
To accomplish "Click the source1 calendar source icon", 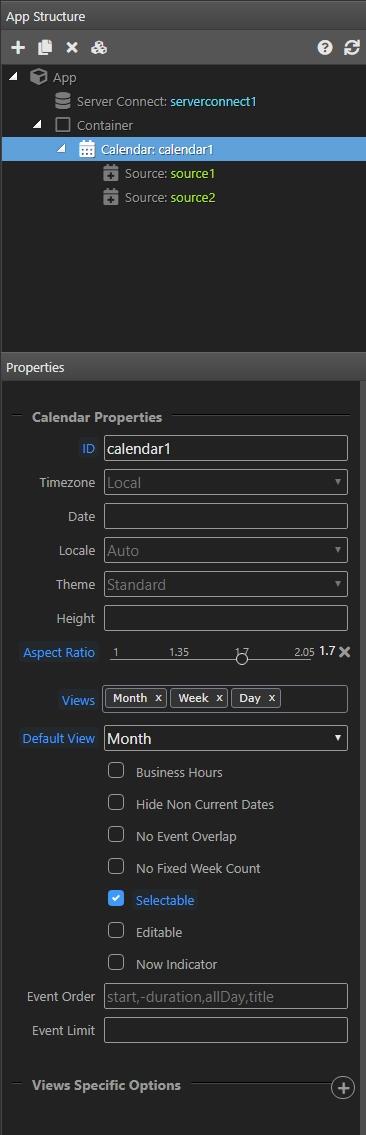I will pos(111,174).
